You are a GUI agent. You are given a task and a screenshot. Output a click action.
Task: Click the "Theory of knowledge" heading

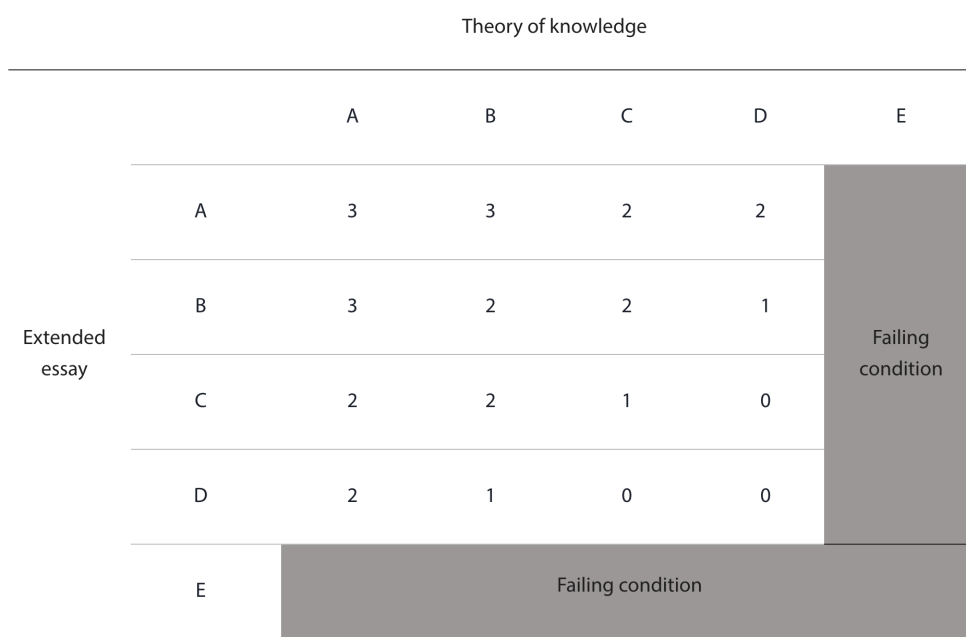click(x=553, y=28)
